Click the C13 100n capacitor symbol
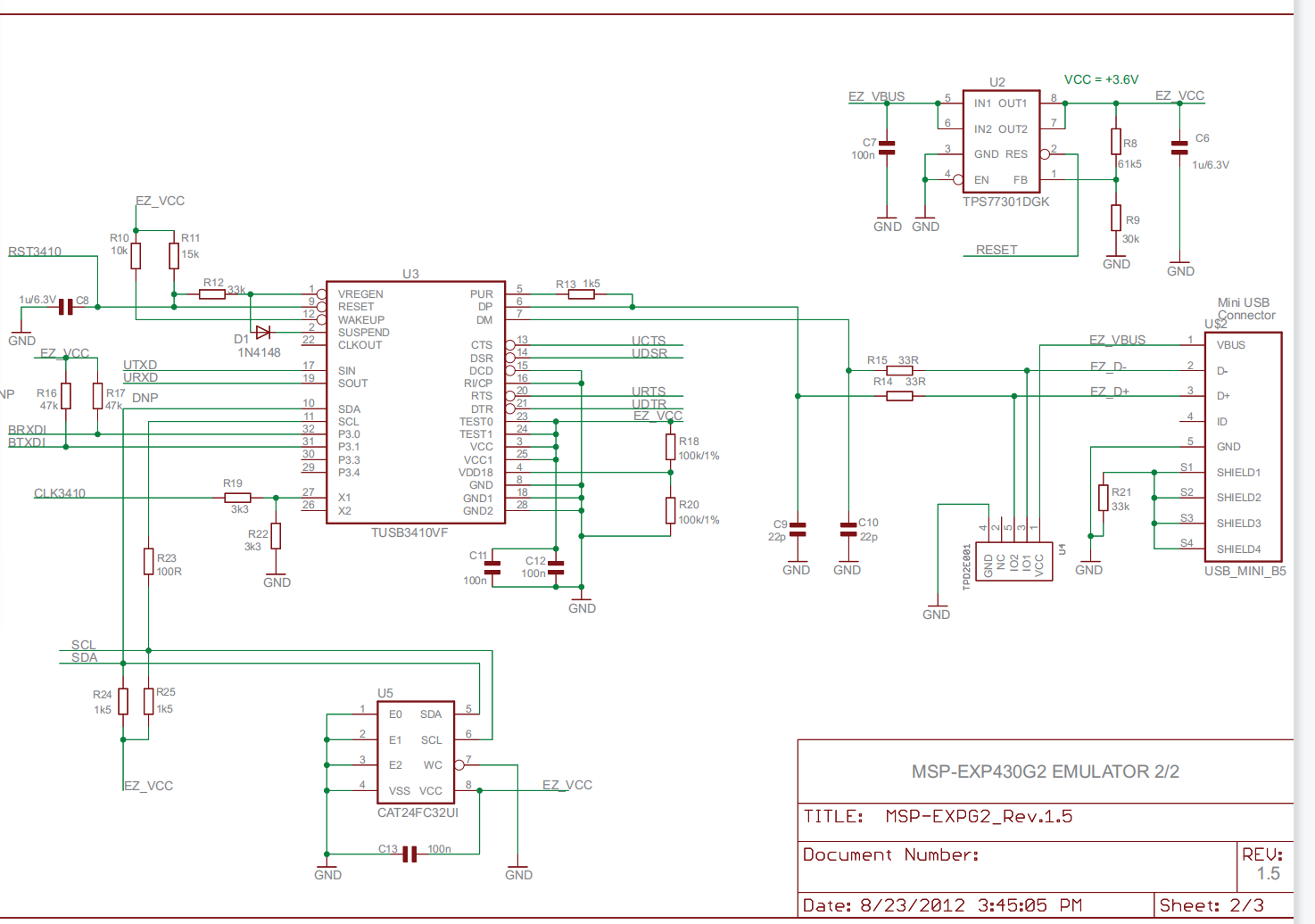Screen dimensions: 1315x924 [409, 854]
